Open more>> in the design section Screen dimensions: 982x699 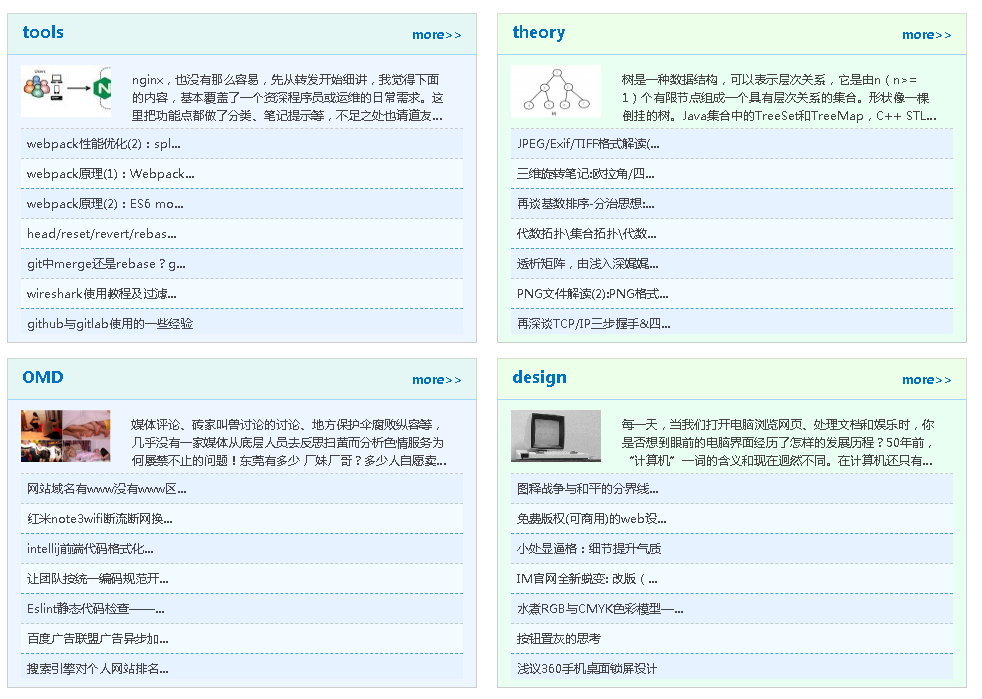926,379
